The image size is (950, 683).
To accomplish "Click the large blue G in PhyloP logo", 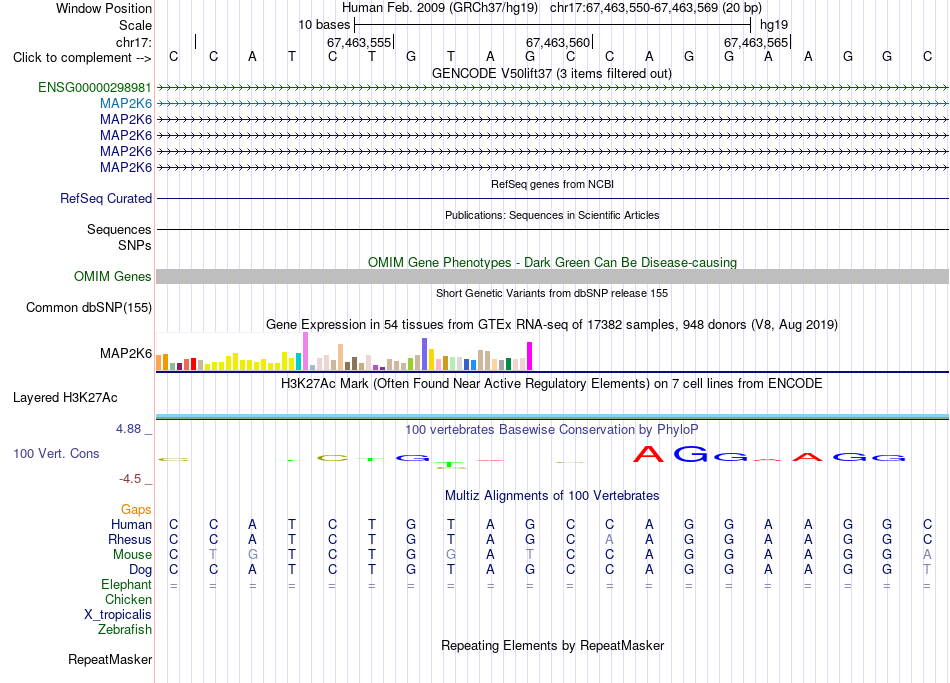I will coord(690,454).
